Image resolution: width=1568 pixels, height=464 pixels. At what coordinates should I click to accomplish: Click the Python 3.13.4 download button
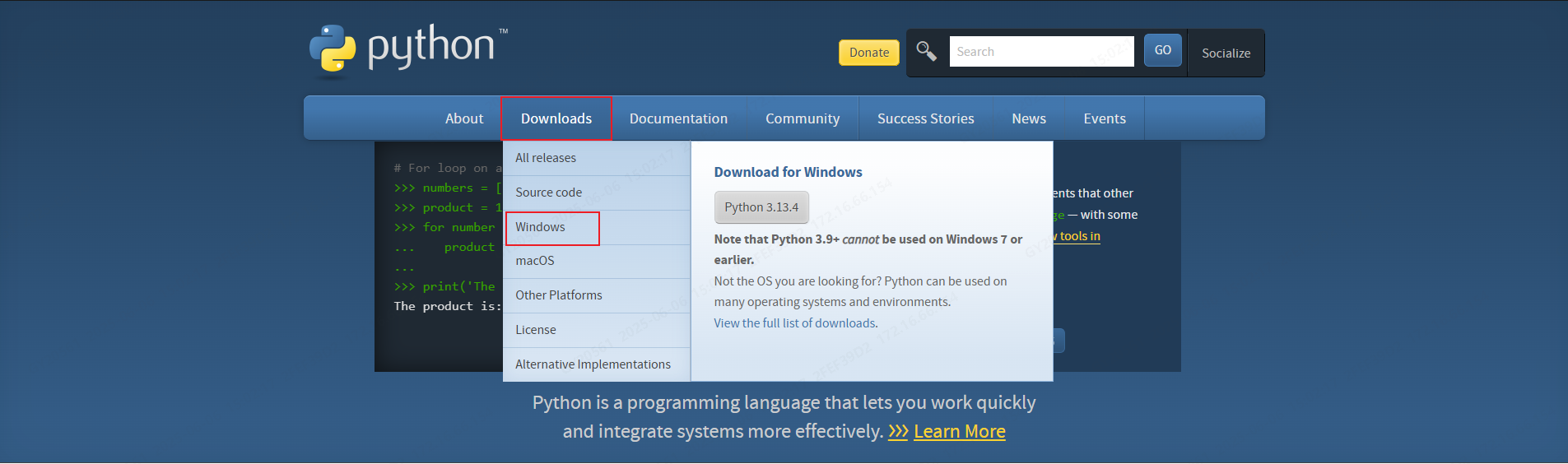(761, 207)
